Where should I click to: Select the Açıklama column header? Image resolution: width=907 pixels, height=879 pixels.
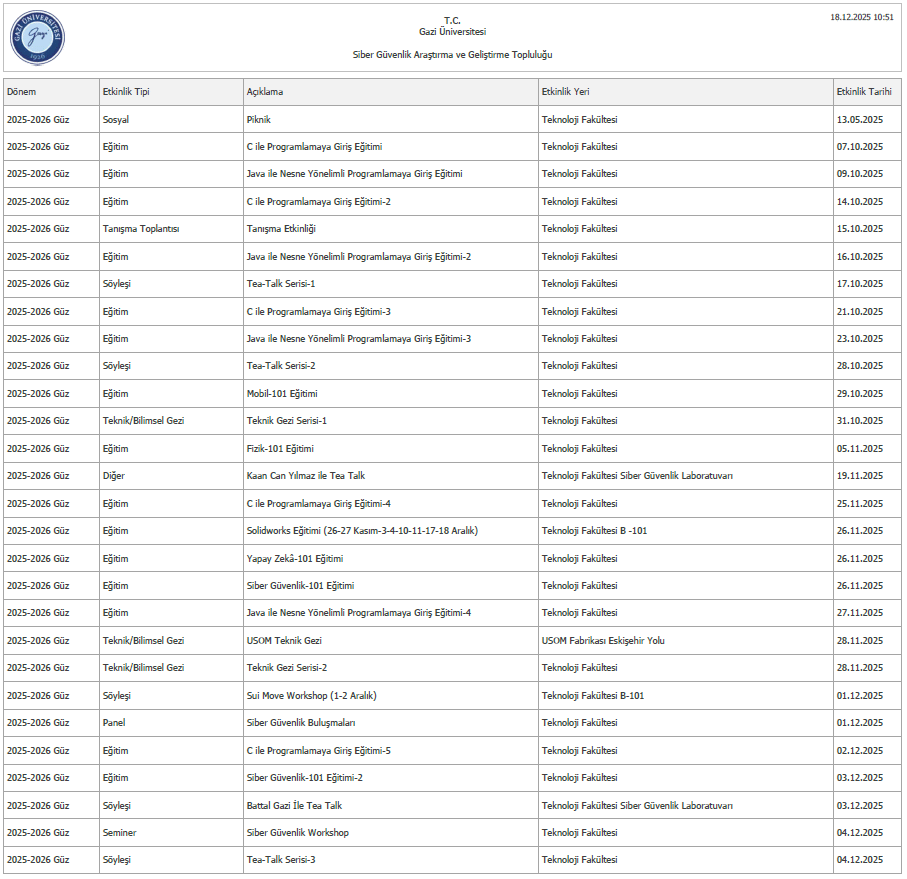click(x=265, y=92)
